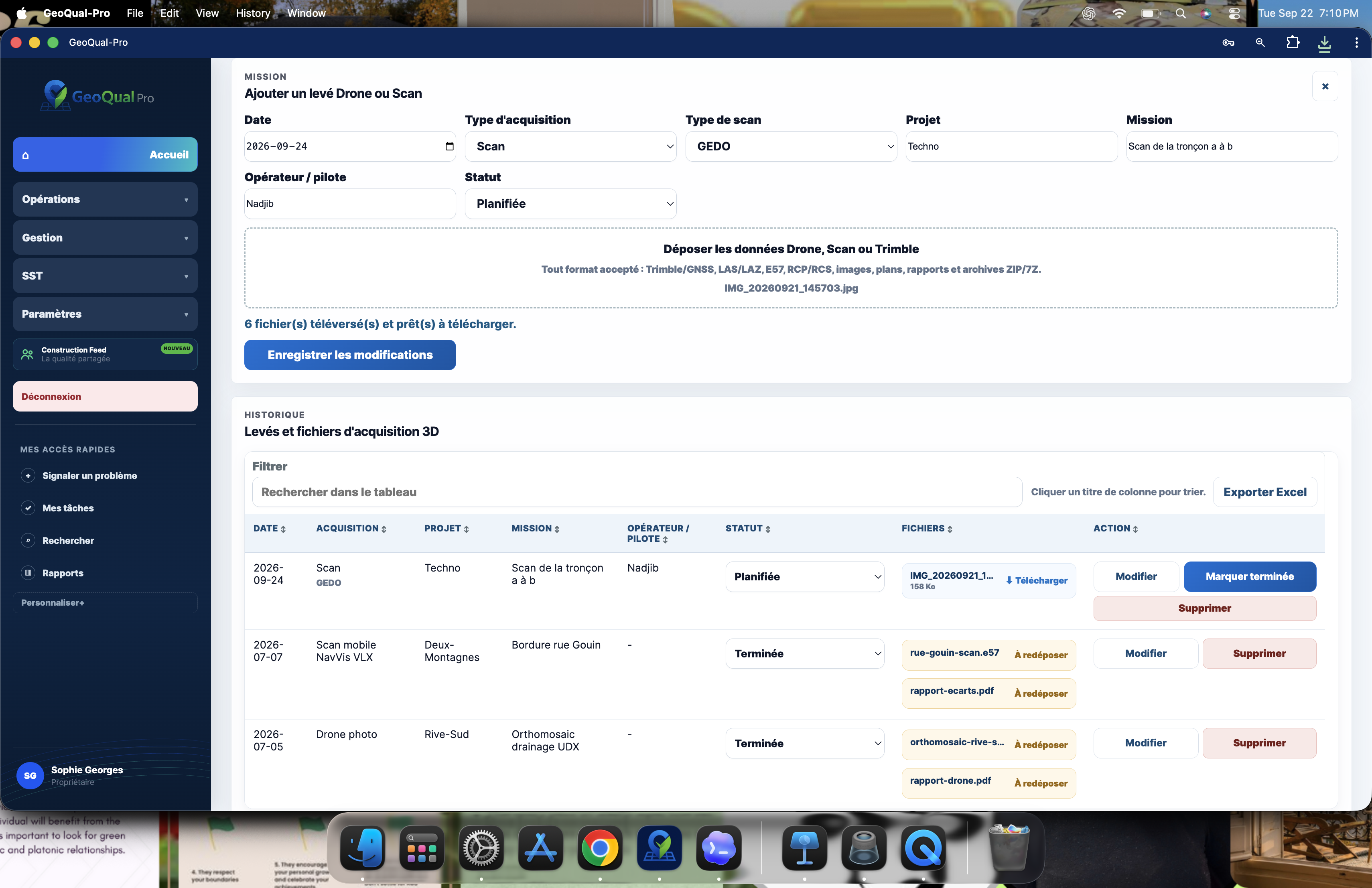Open the View menu
This screenshot has width=1372, height=888.
point(207,13)
